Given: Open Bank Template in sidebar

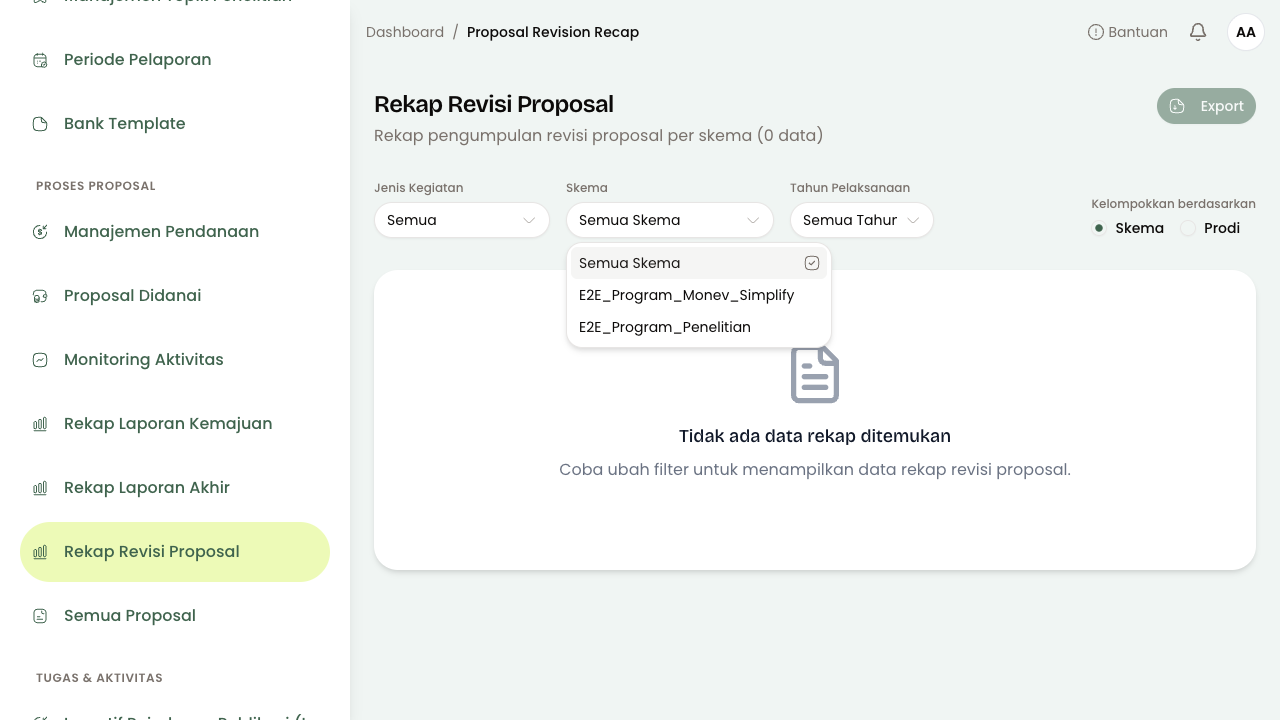Looking at the screenshot, I should coord(175,124).
